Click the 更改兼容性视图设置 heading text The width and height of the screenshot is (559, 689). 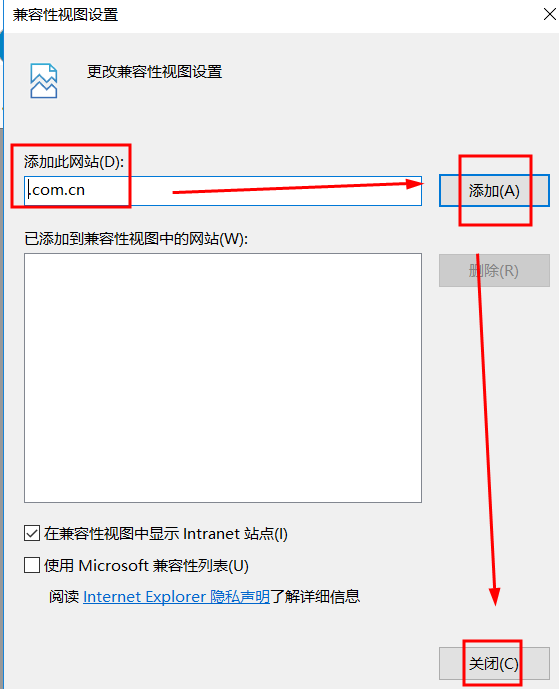tap(155, 71)
